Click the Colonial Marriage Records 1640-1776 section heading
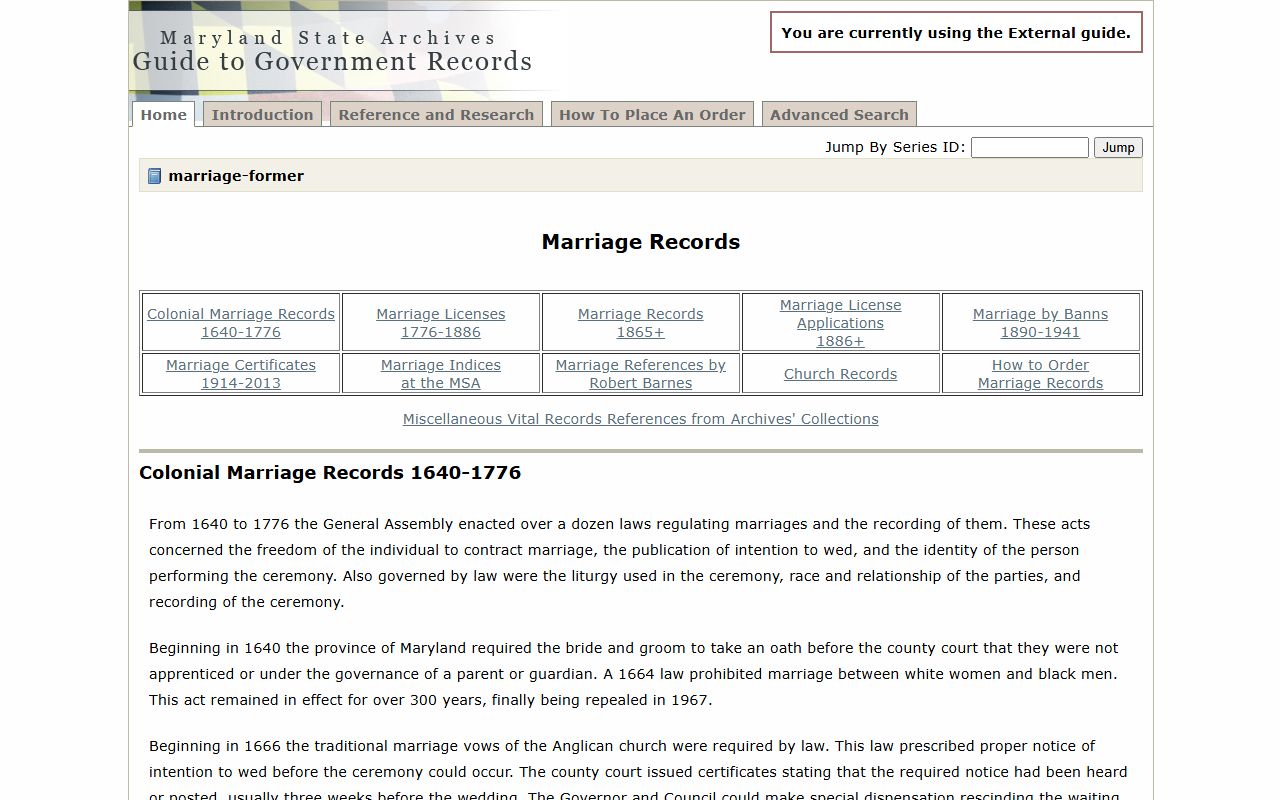Image resolution: width=1280 pixels, height=800 pixels. 330,473
